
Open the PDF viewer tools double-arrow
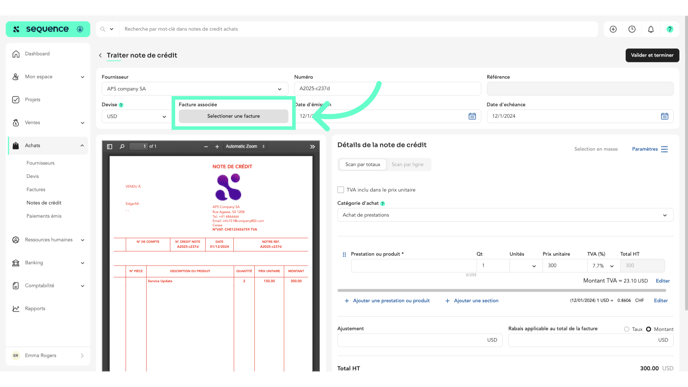tap(312, 147)
